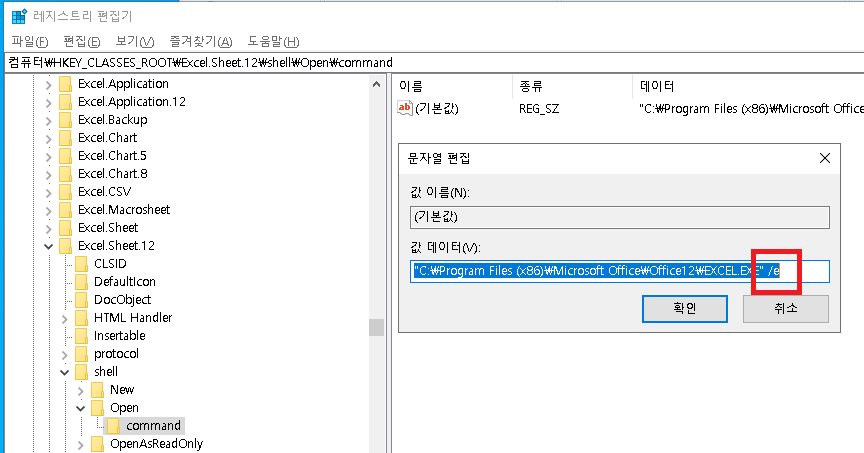Click the (기본값) value name
The image size is (864, 453).
(x=436, y=109)
